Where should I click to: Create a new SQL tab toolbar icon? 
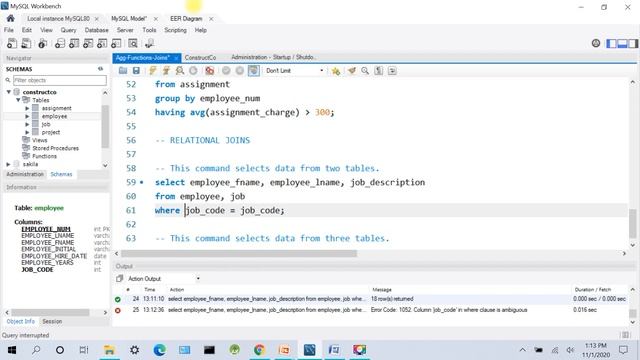[x=12, y=43]
